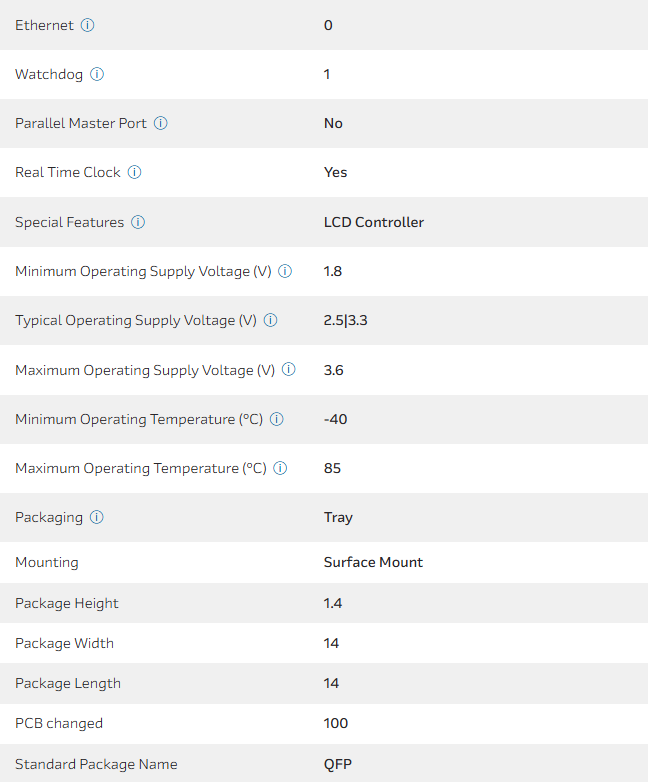This screenshot has height=782, width=648.
Task: Click the info icon next to Ethernet
Action: (x=87, y=25)
